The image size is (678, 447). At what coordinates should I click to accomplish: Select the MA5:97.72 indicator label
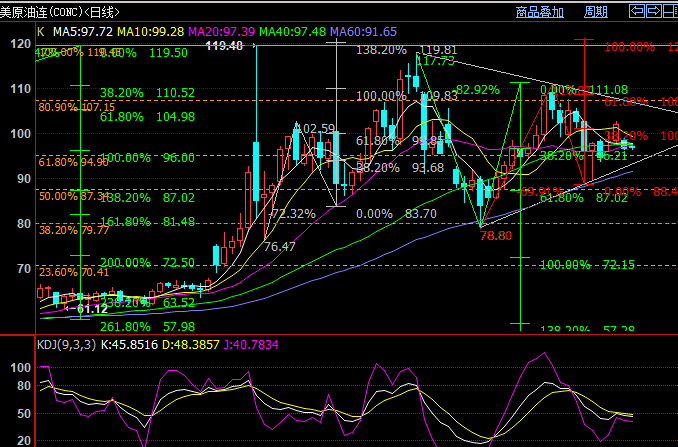(x=83, y=32)
